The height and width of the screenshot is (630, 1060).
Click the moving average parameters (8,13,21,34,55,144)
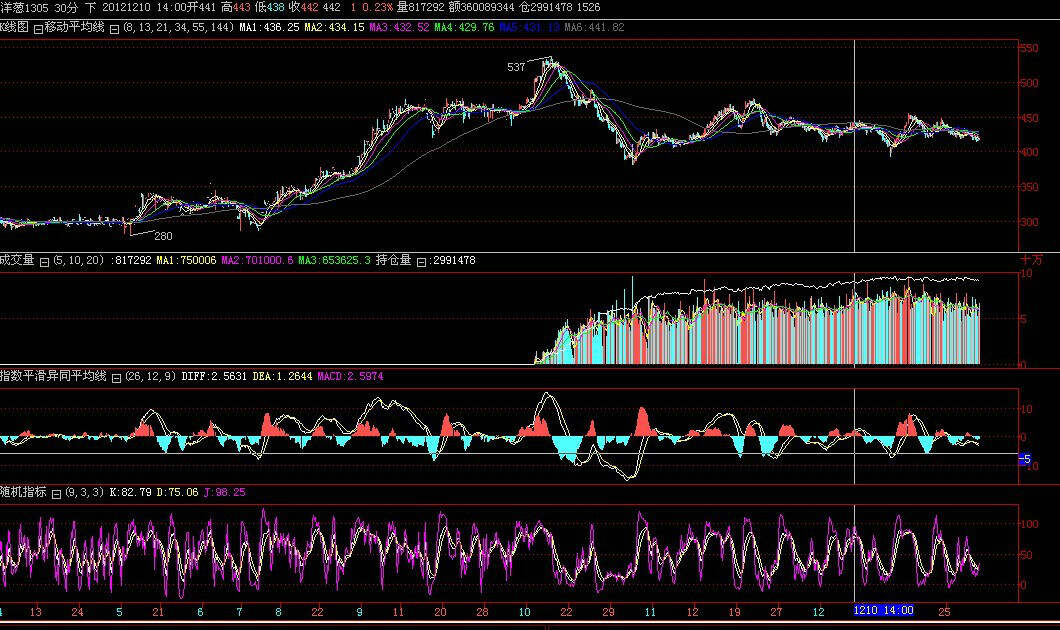(x=178, y=28)
